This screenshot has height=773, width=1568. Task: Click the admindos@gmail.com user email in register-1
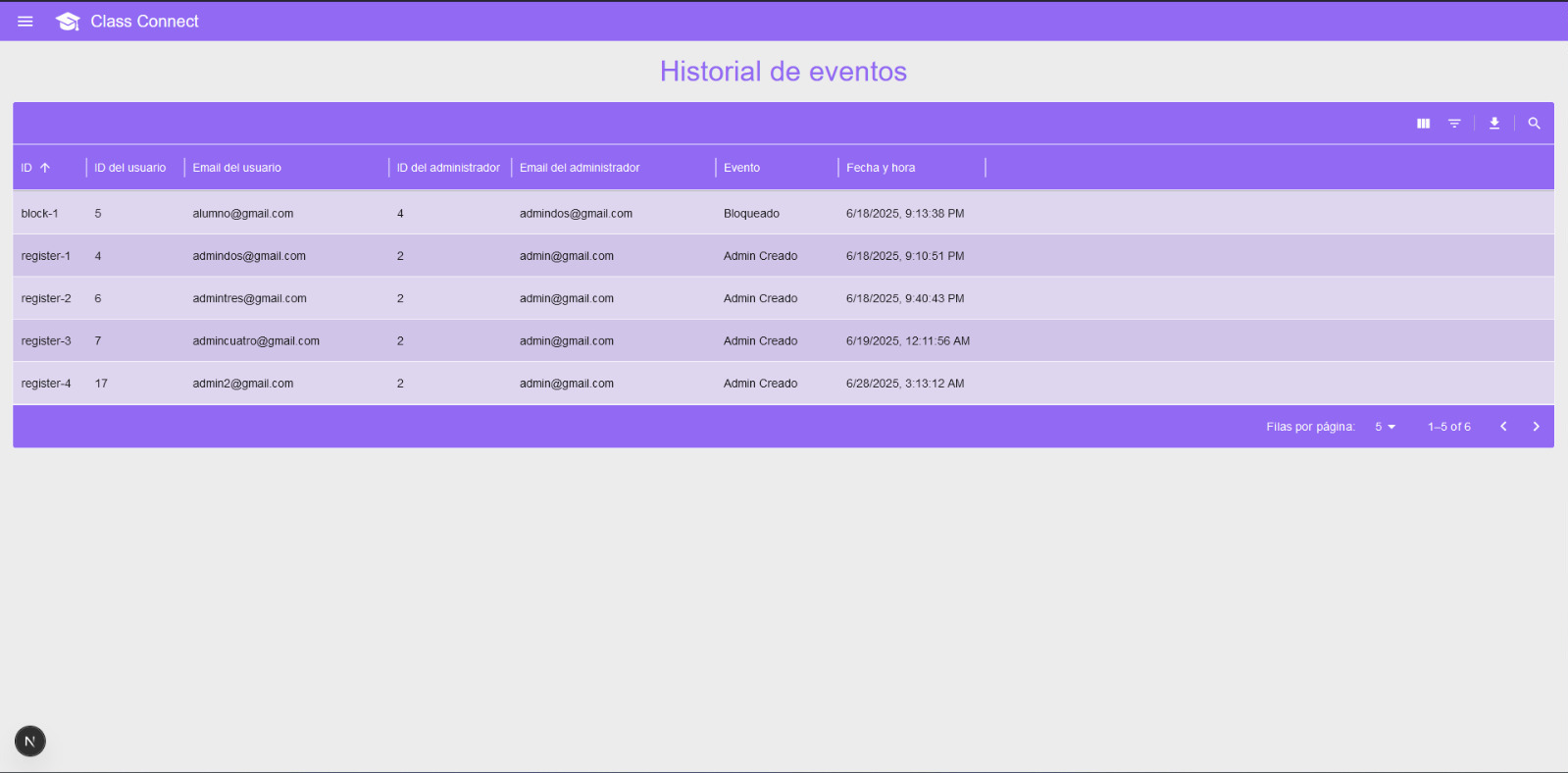click(x=249, y=256)
